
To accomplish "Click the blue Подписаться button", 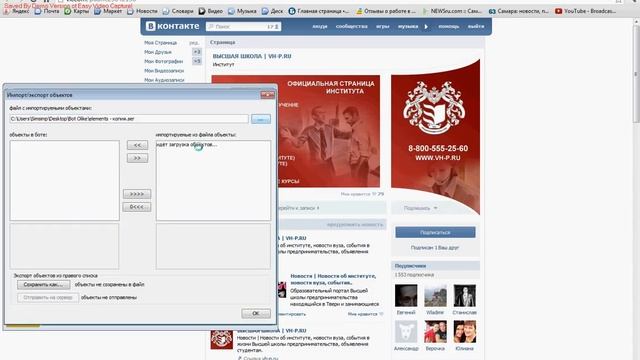I will tap(435, 232).
